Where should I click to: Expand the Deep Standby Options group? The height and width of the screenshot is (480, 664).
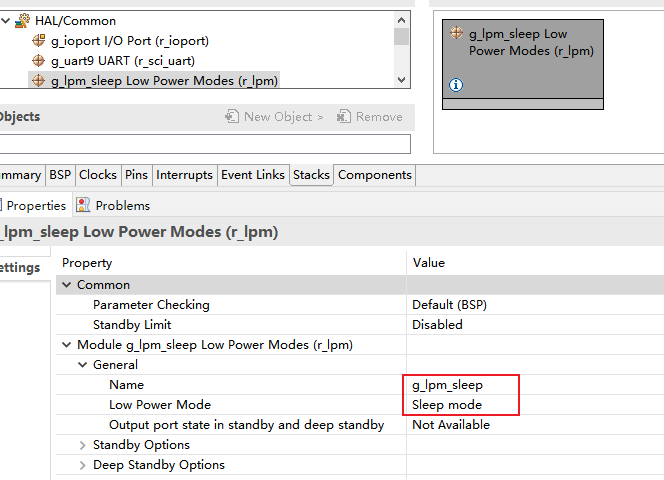(83, 465)
